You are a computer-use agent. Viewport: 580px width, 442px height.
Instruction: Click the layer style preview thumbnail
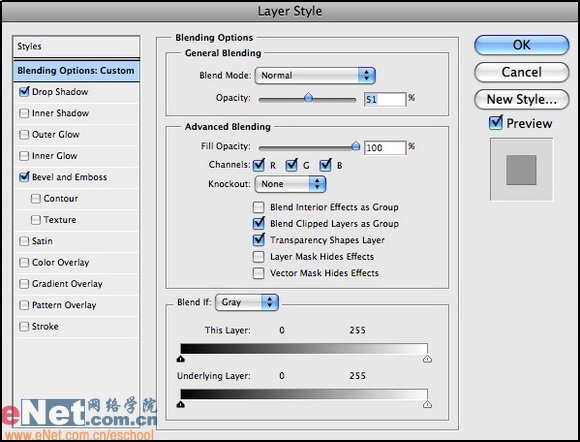pos(521,169)
